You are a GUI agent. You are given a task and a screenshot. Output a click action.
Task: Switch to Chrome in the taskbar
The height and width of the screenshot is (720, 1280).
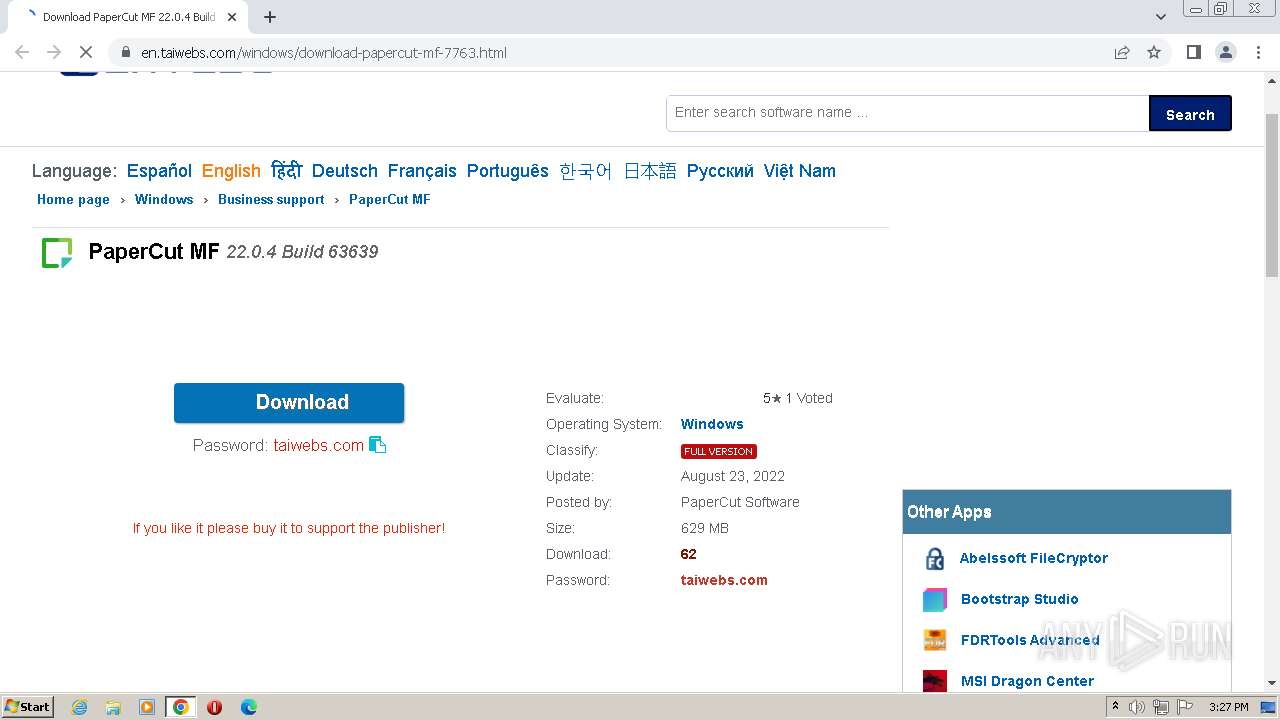pyautogui.click(x=181, y=707)
